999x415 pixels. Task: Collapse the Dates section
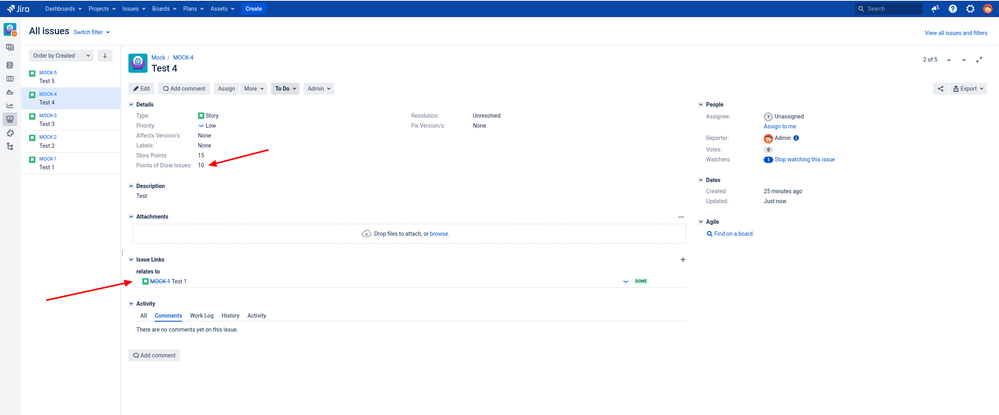tap(701, 180)
